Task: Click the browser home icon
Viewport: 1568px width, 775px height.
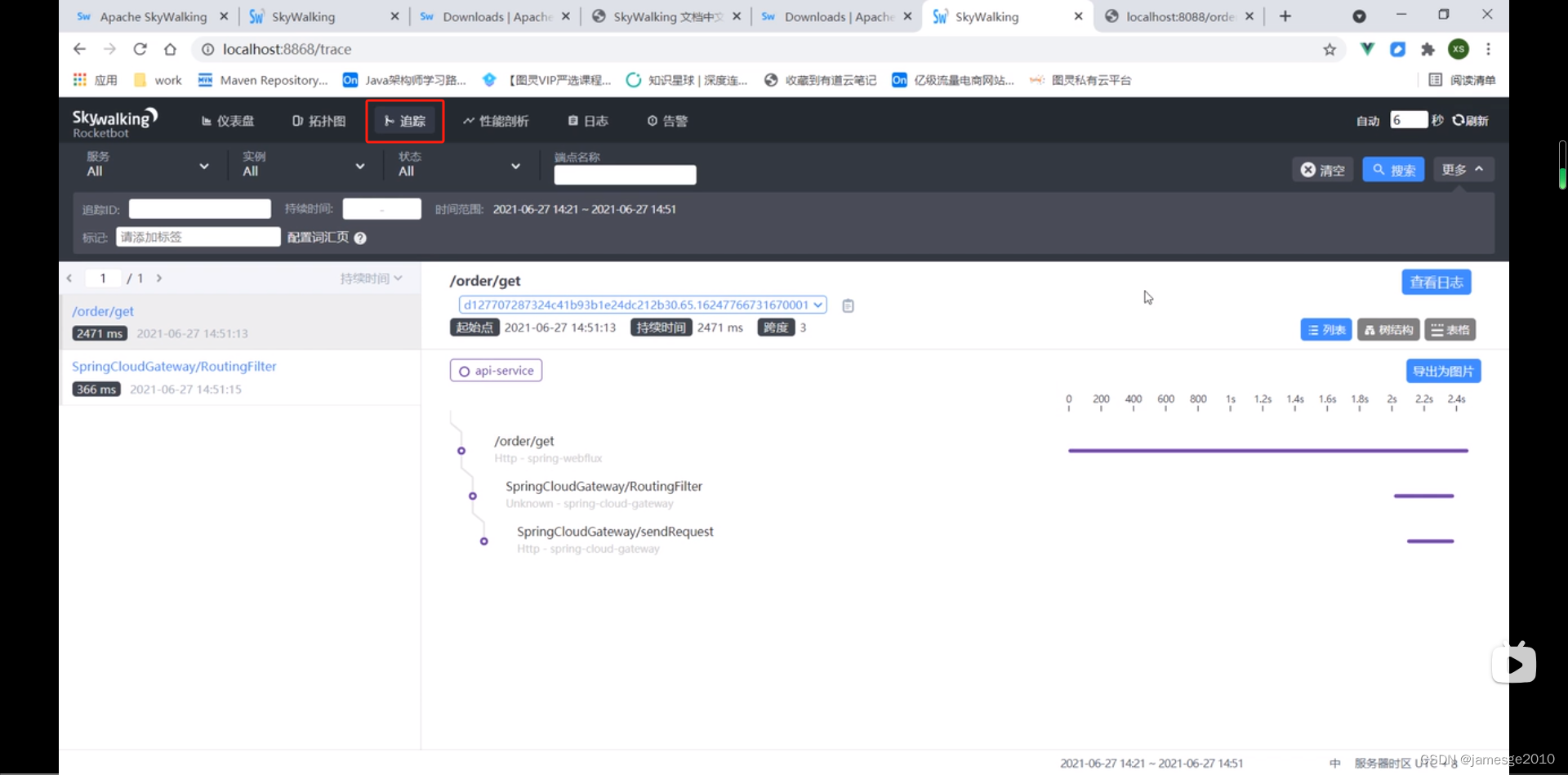Action: [170, 49]
